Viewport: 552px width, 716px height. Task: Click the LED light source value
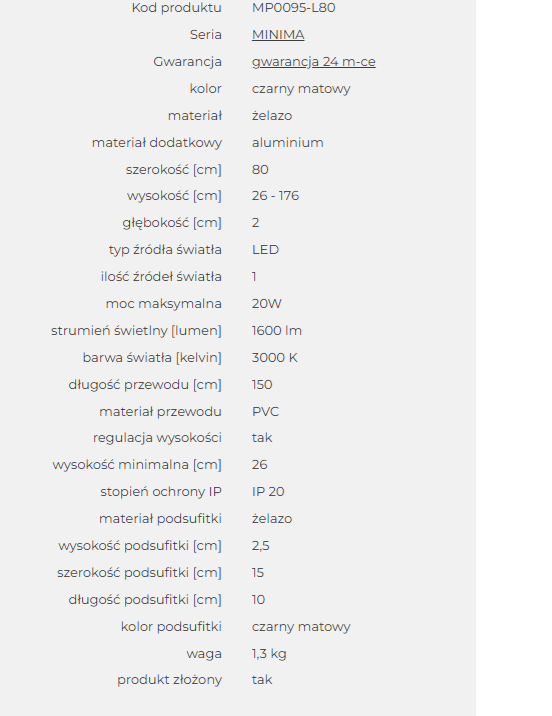tap(265, 250)
